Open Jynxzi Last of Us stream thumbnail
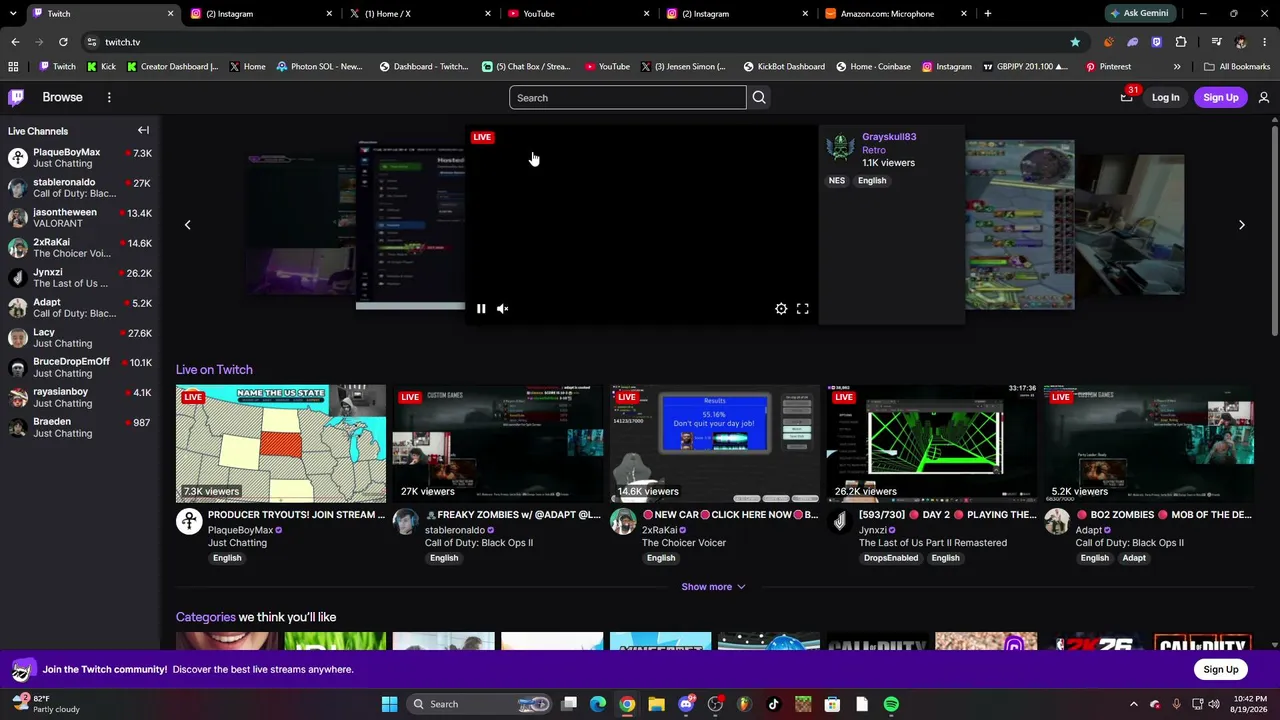The height and width of the screenshot is (720, 1280). point(932,444)
